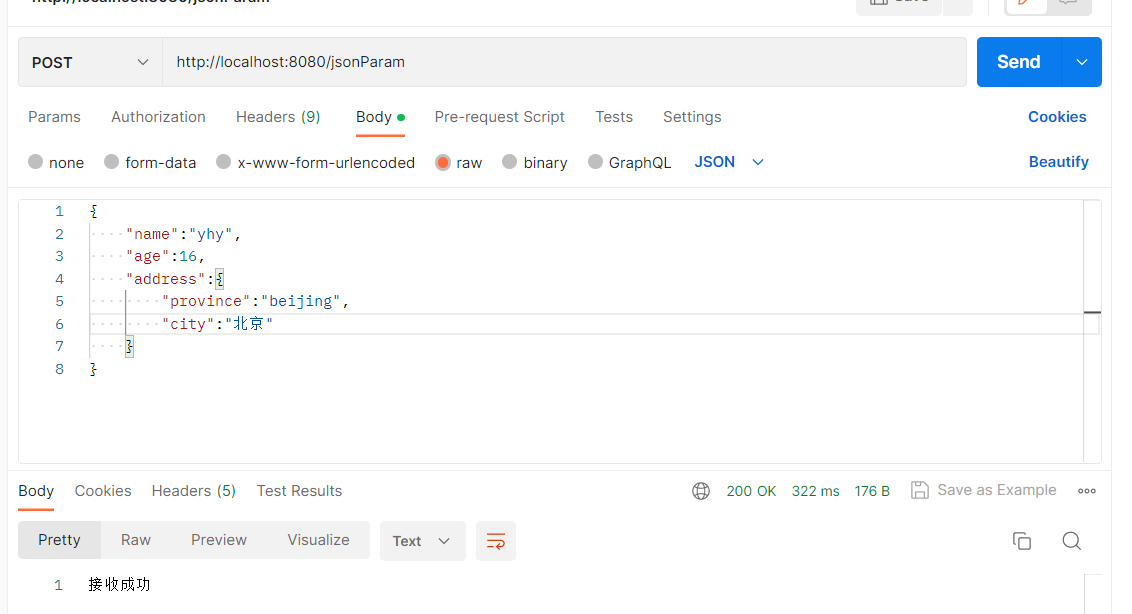Select the form-data body type
The width and height of the screenshot is (1132, 614).
[150, 162]
